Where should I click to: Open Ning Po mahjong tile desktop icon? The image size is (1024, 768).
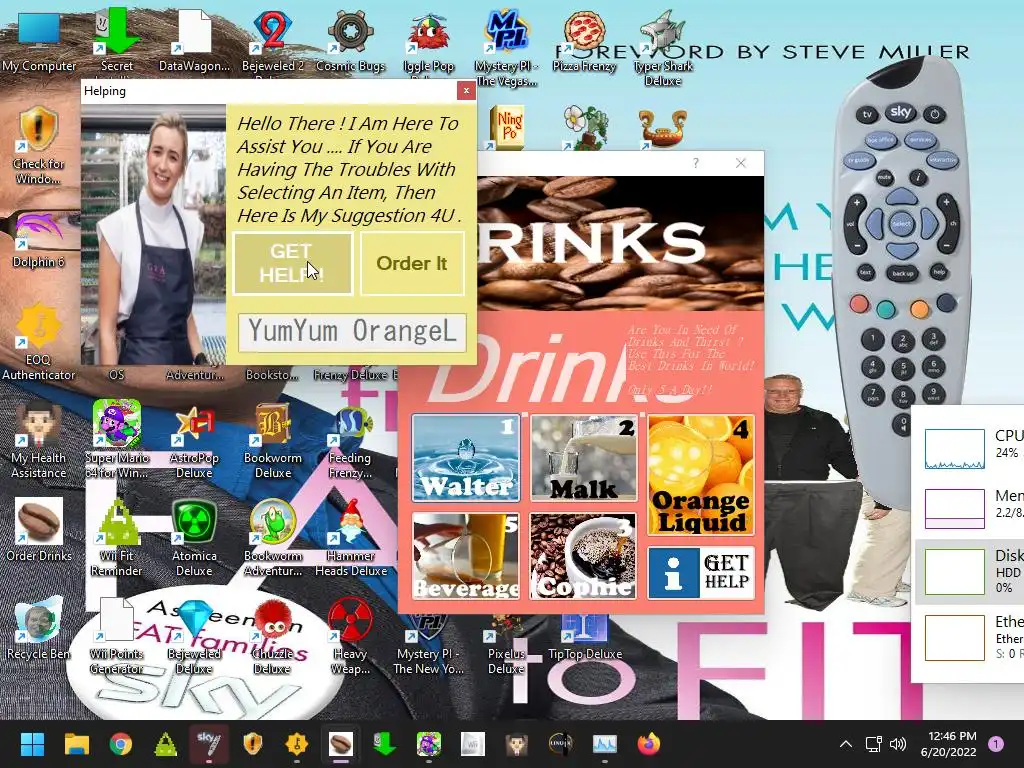[x=507, y=127]
